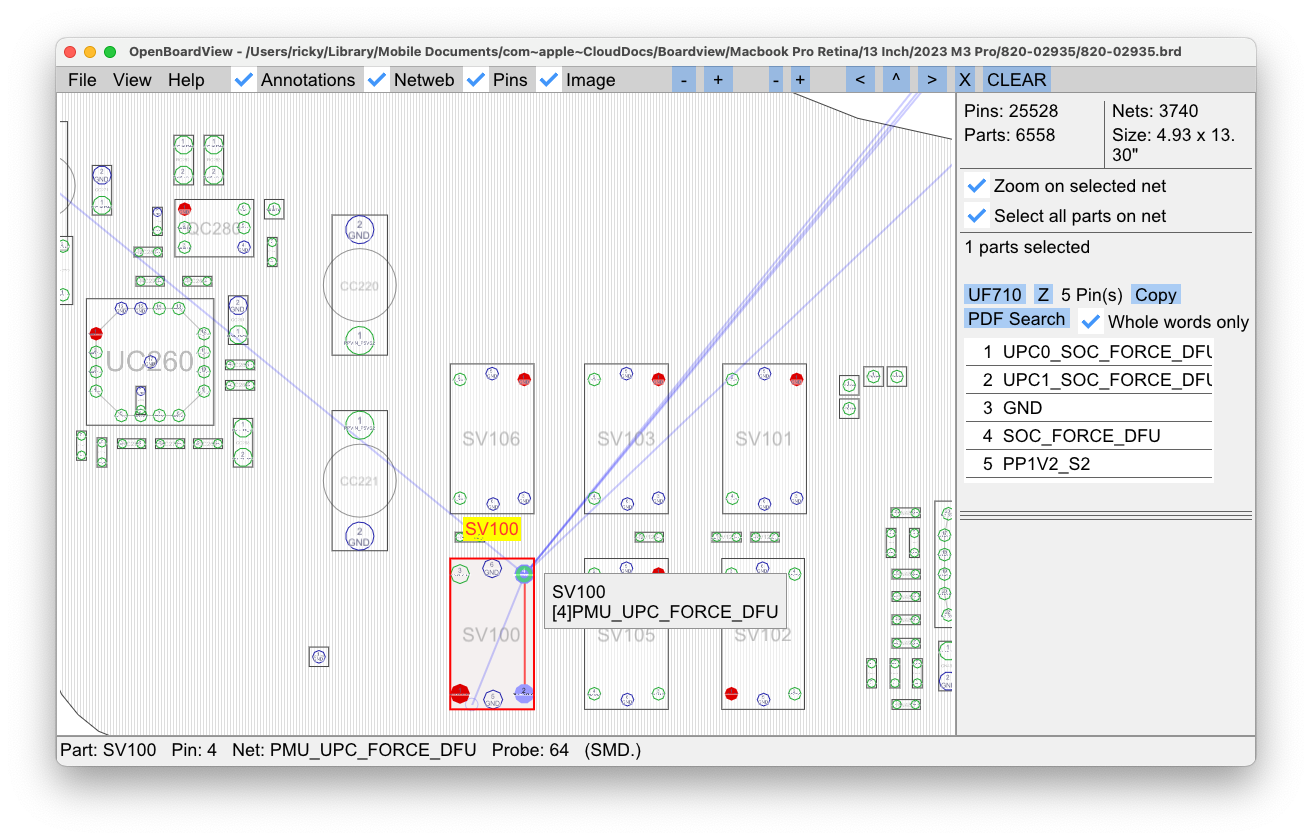This screenshot has height=840, width=1312.
Task: Toggle Select all parts on net
Action: click(976, 215)
